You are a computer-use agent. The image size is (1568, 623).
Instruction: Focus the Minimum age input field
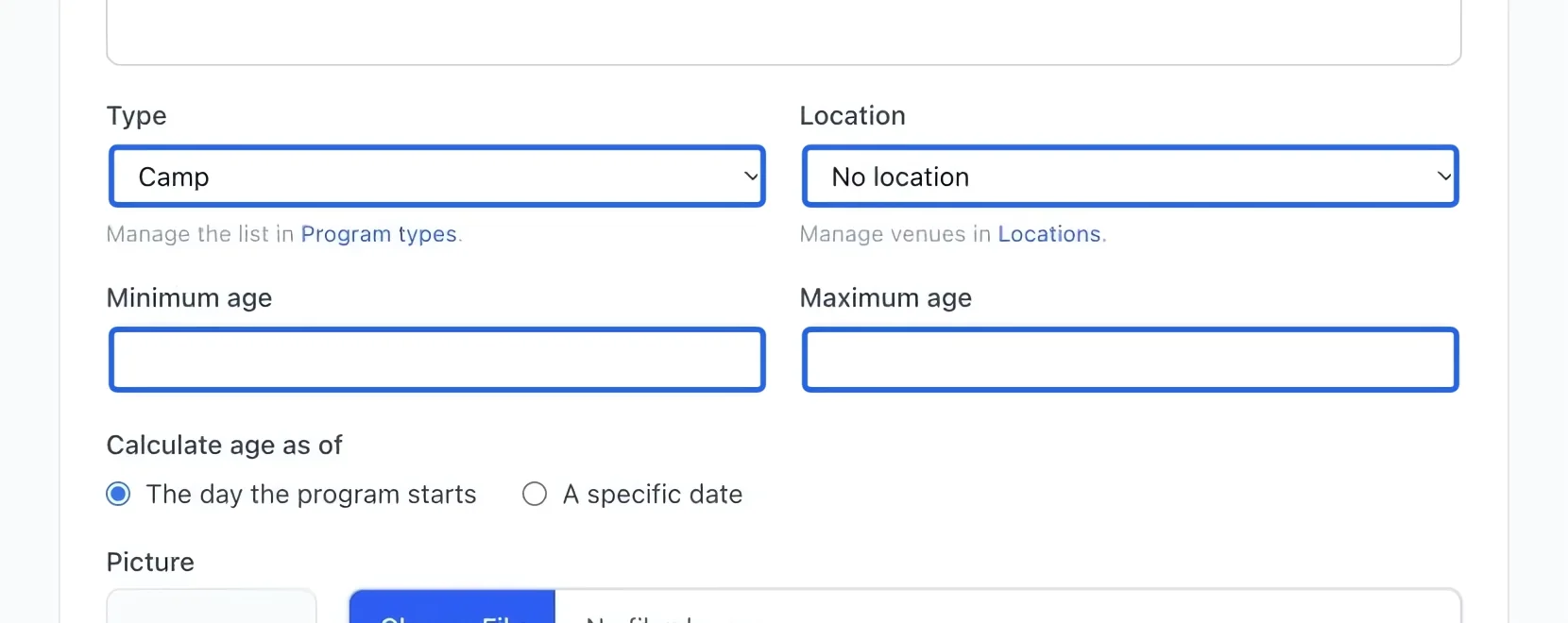tap(436, 360)
